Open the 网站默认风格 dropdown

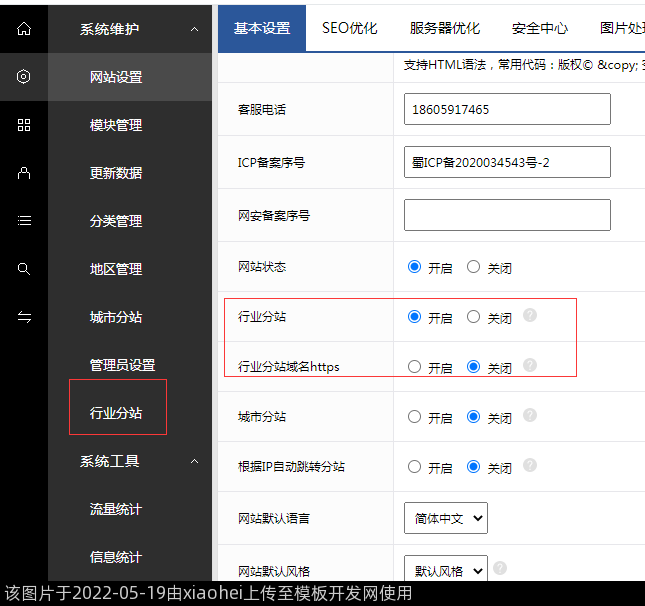pyautogui.click(x=446, y=570)
